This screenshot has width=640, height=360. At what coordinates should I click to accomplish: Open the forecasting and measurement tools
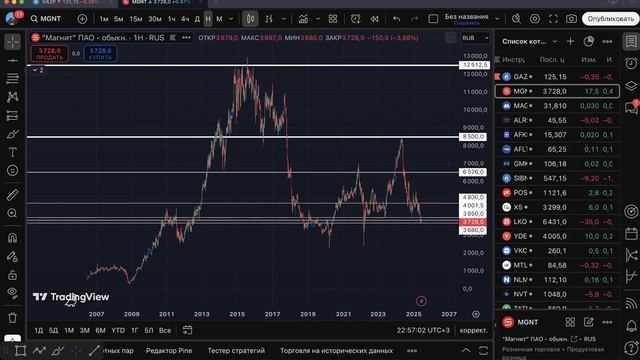(13, 116)
